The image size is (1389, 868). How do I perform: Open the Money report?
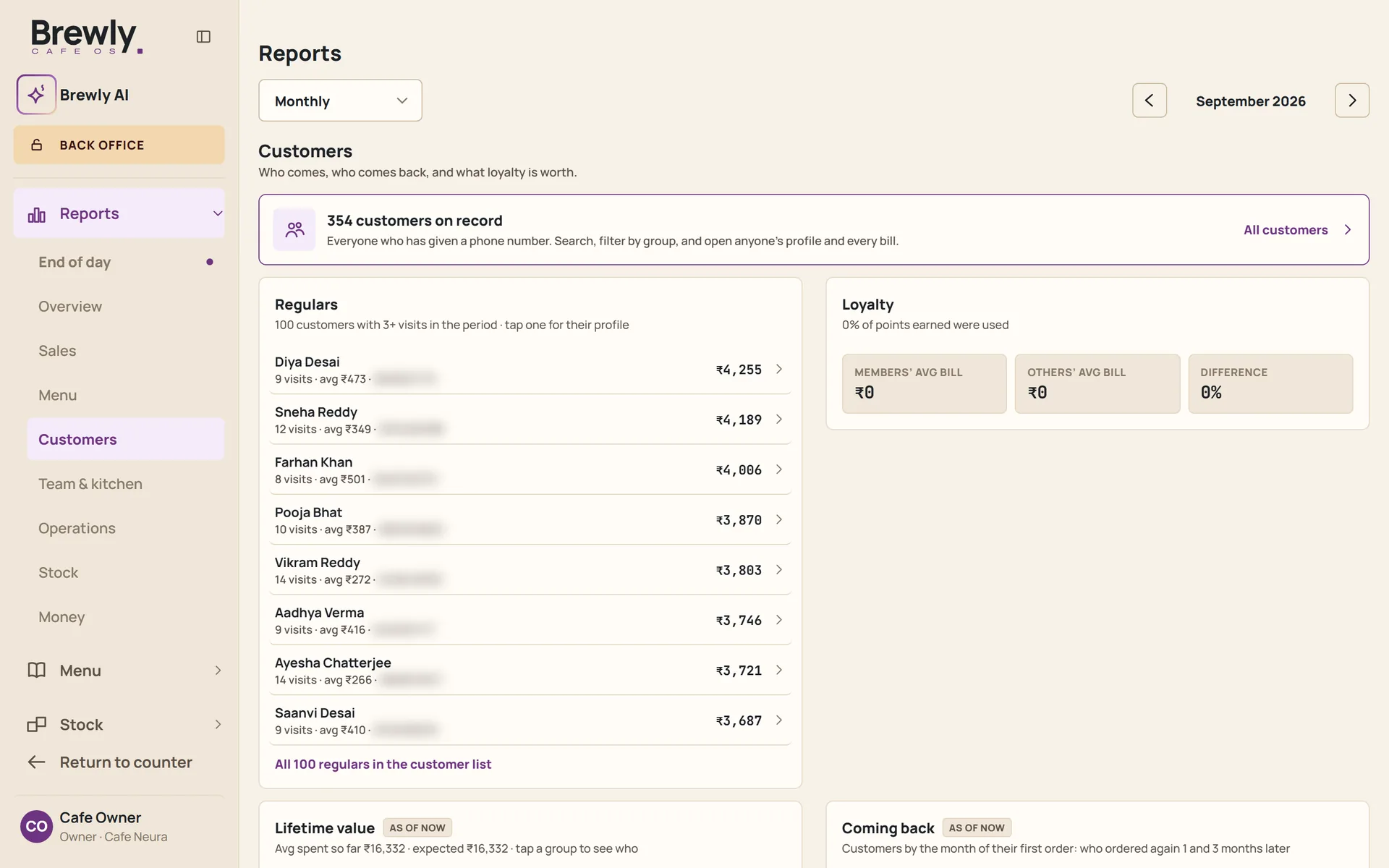point(126,617)
